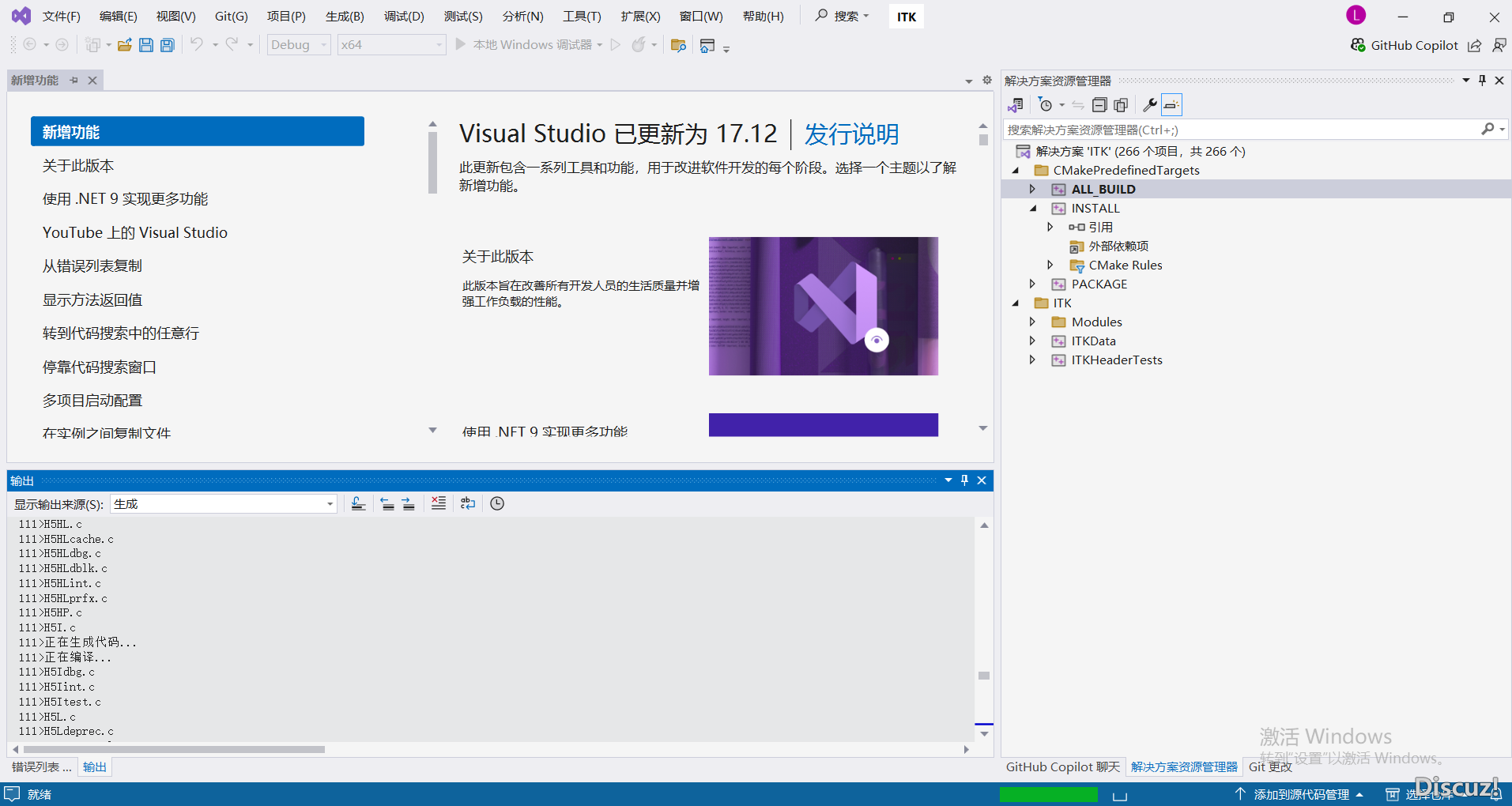1512x806 pixels.
Task: Select 关于此版本 in the topics list
Action: (x=78, y=165)
